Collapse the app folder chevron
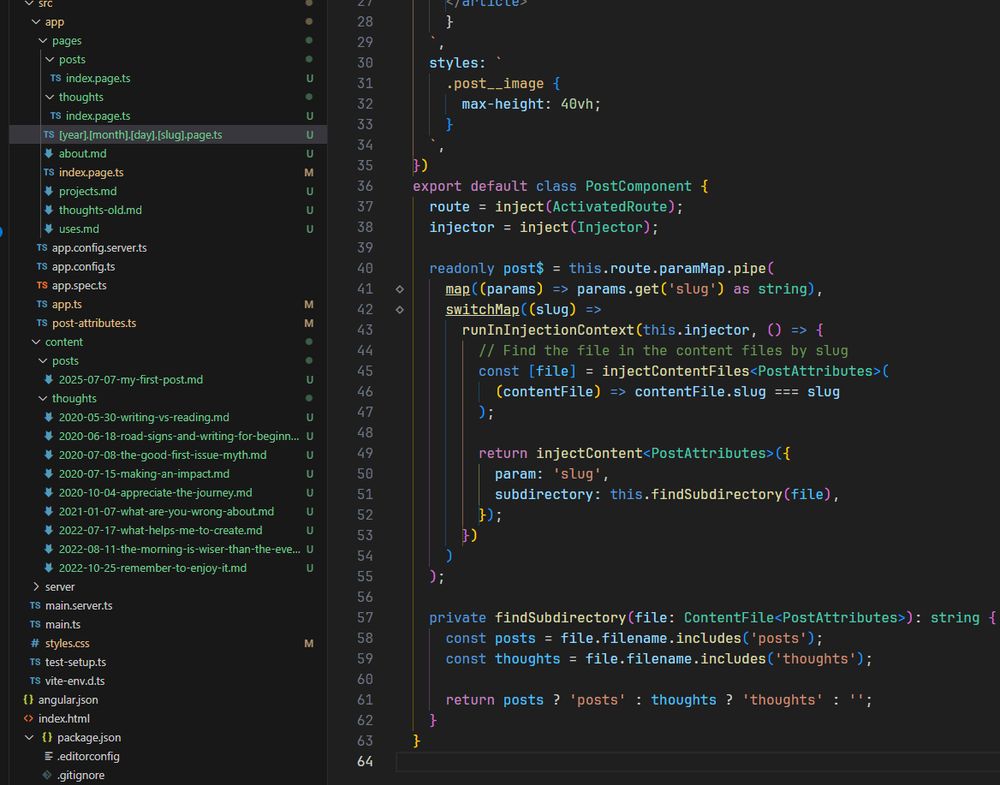1000x785 pixels. pos(36,22)
